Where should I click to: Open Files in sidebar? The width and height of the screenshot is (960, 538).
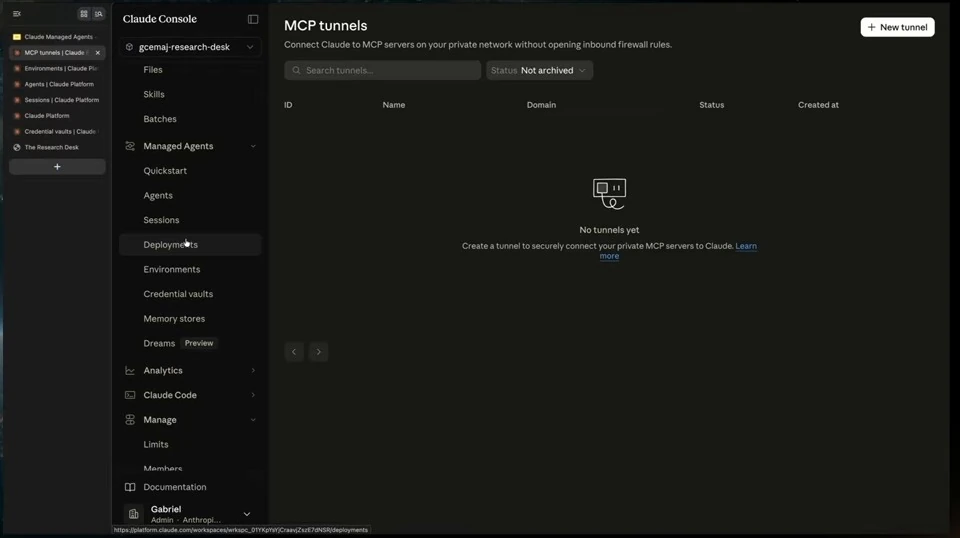pyautogui.click(x=153, y=70)
